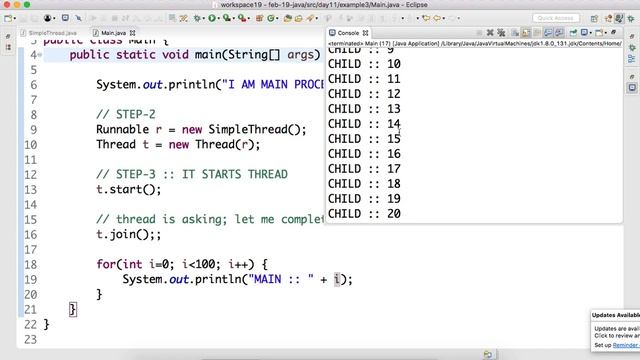This screenshot has width=640, height=360.
Task: Click the Coverage run icon
Action: [x=227, y=18]
